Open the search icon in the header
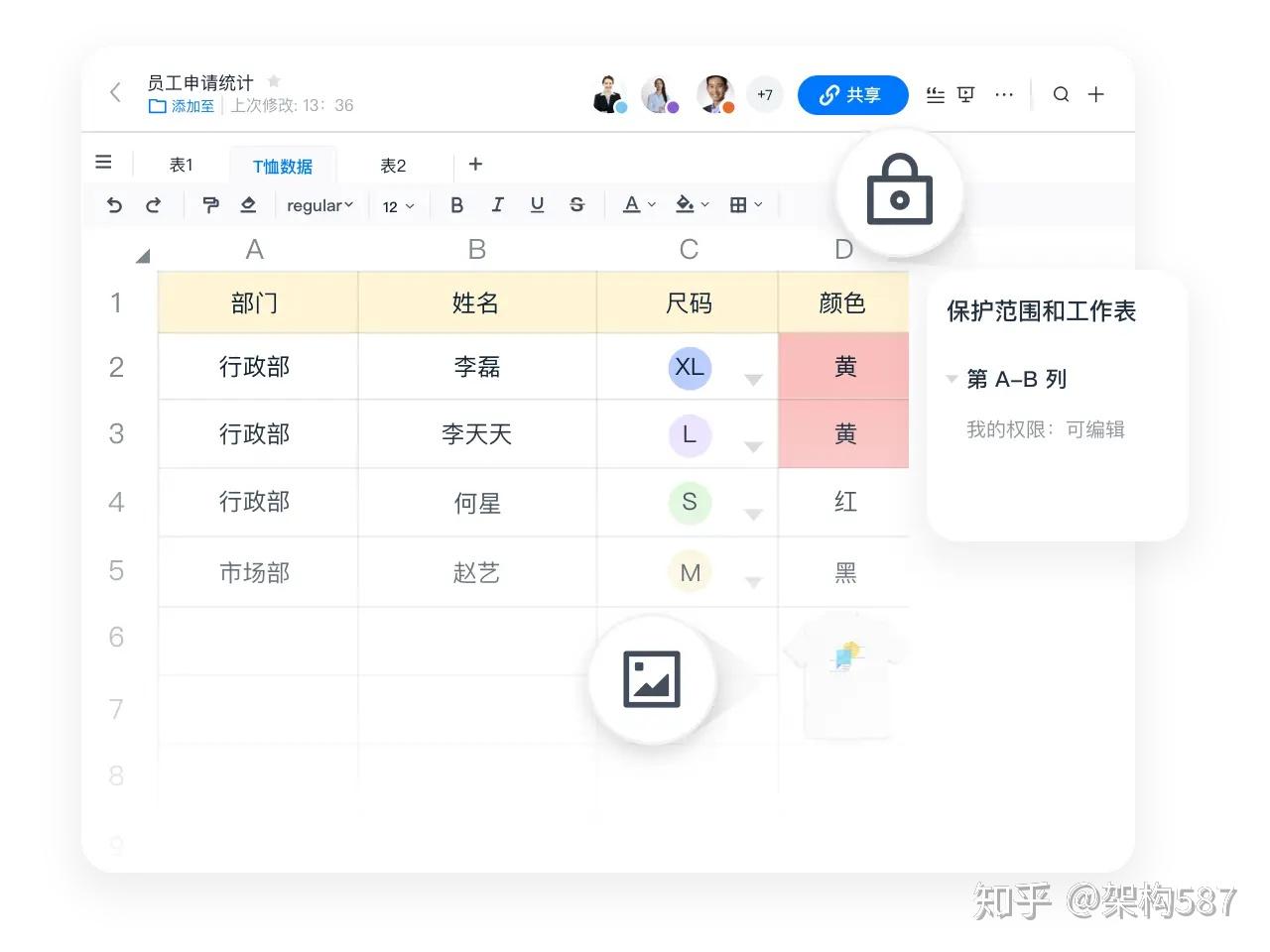Viewport: 1270px width, 952px height. tap(1061, 94)
